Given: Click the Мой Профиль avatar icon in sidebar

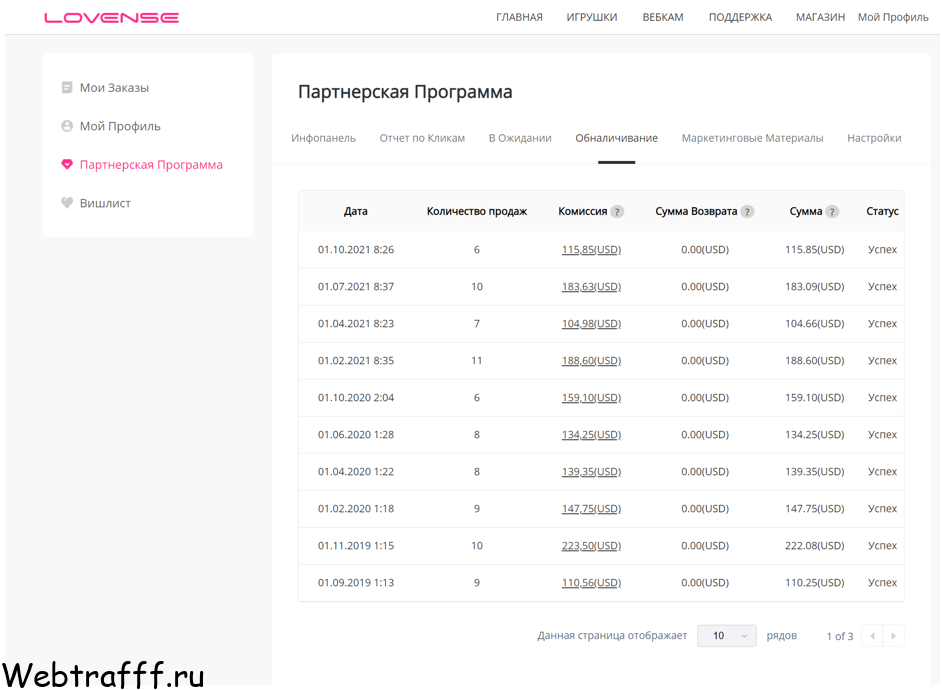Looking at the screenshot, I should click(67, 126).
